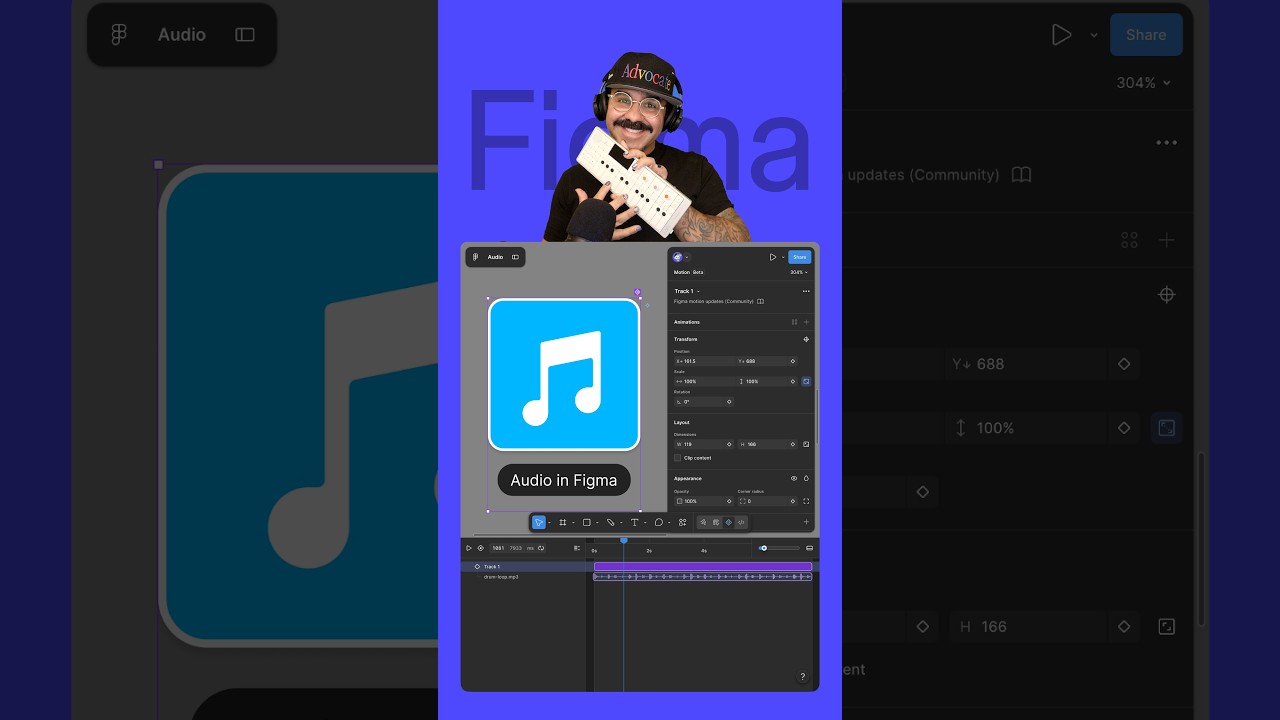The height and width of the screenshot is (720, 1280).
Task: Open the Frame tool dropdown arrow
Action: click(x=573, y=523)
